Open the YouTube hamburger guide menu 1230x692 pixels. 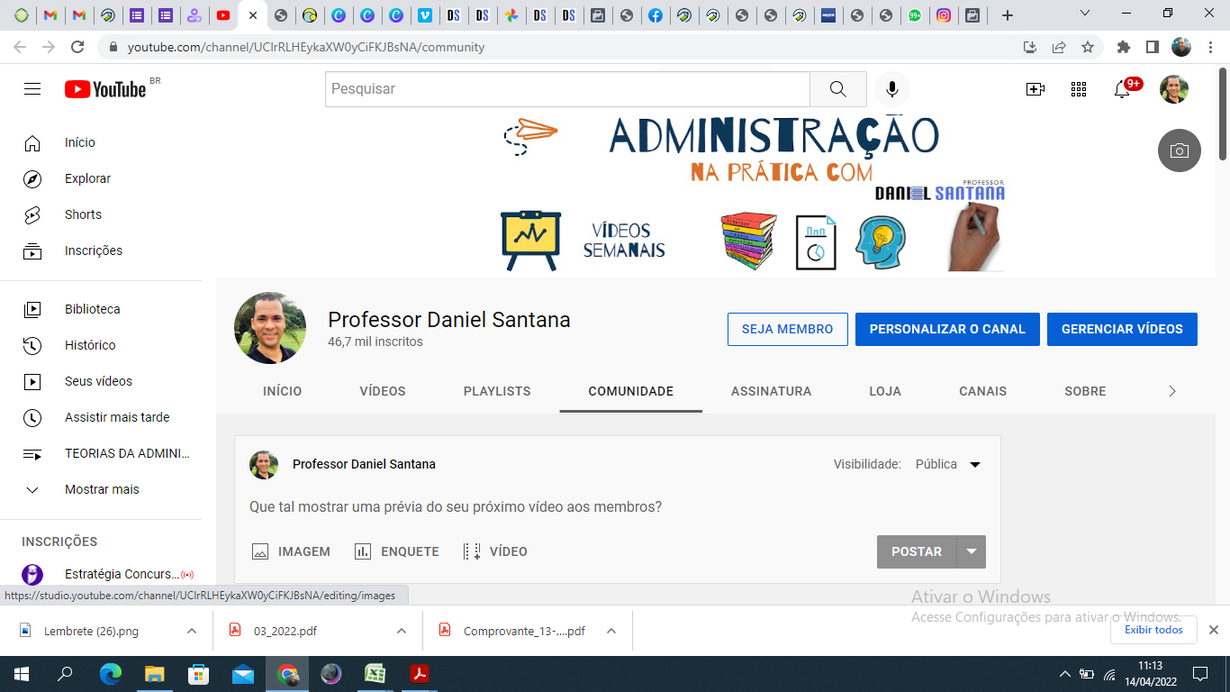click(32, 89)
